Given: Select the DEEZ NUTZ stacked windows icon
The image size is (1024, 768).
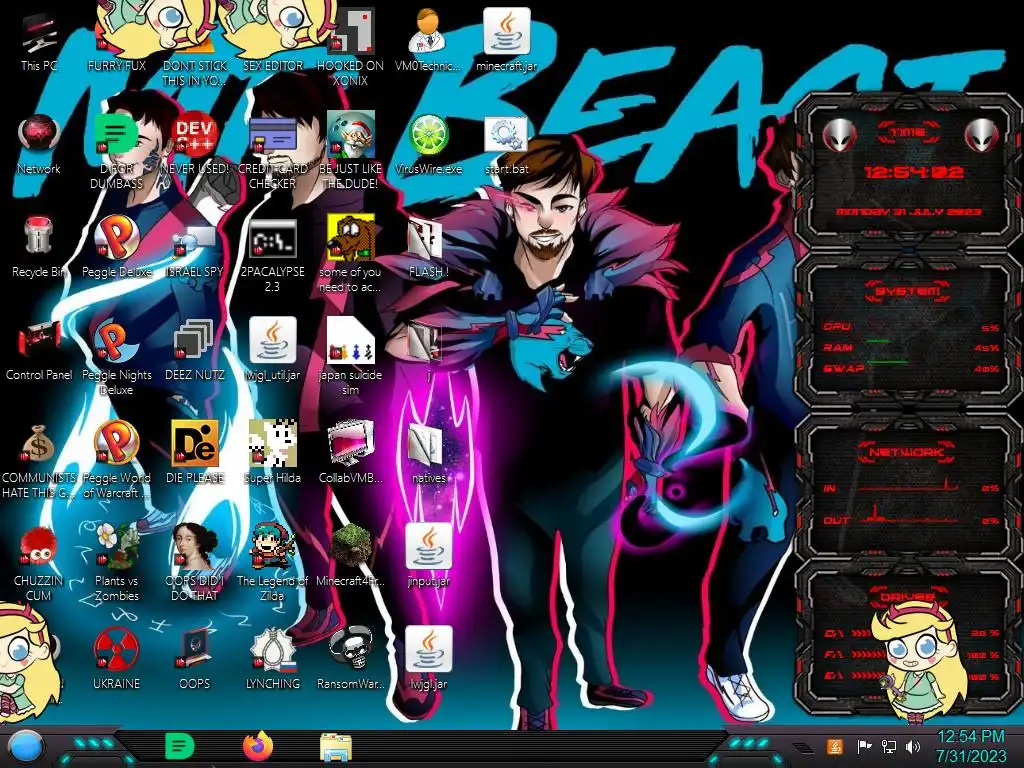Looking at the screenshot, I should tap(195, 350).
